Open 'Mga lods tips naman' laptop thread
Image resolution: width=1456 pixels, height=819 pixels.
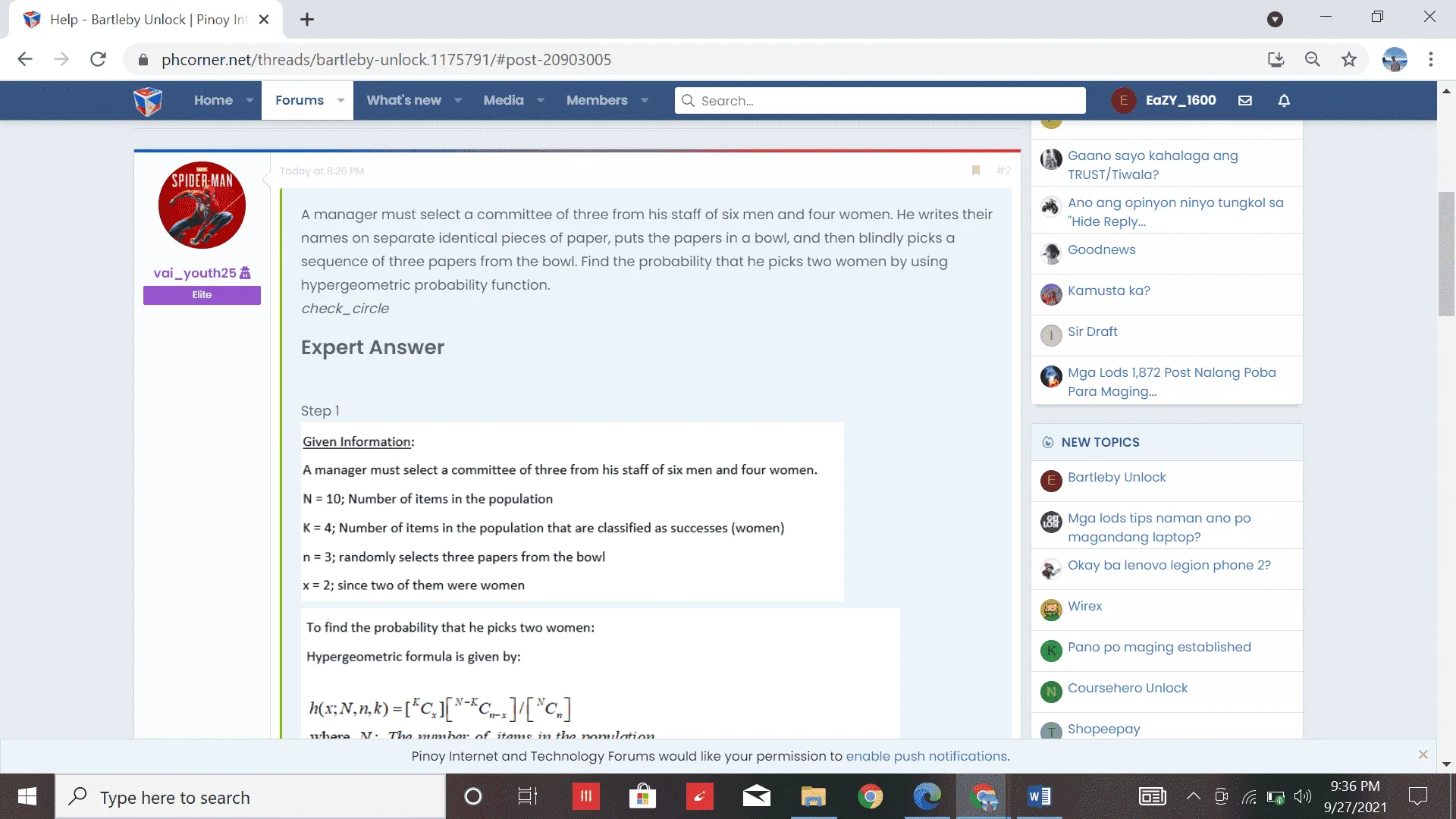1159,527
